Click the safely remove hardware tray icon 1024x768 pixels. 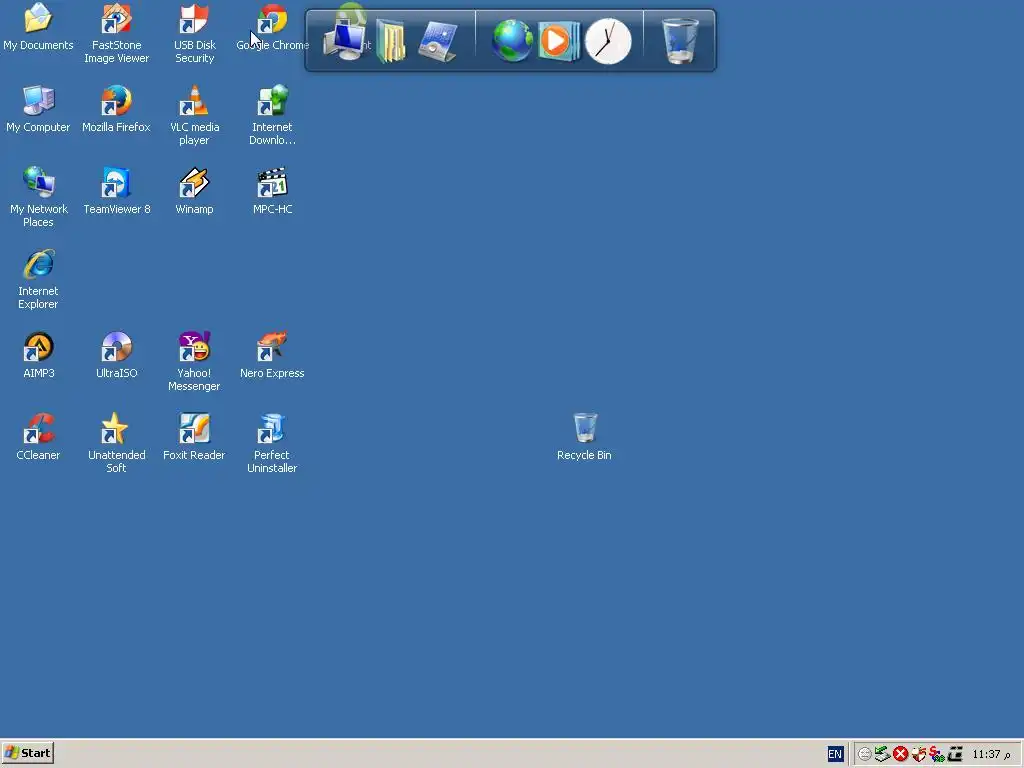[x=882, y=754]
